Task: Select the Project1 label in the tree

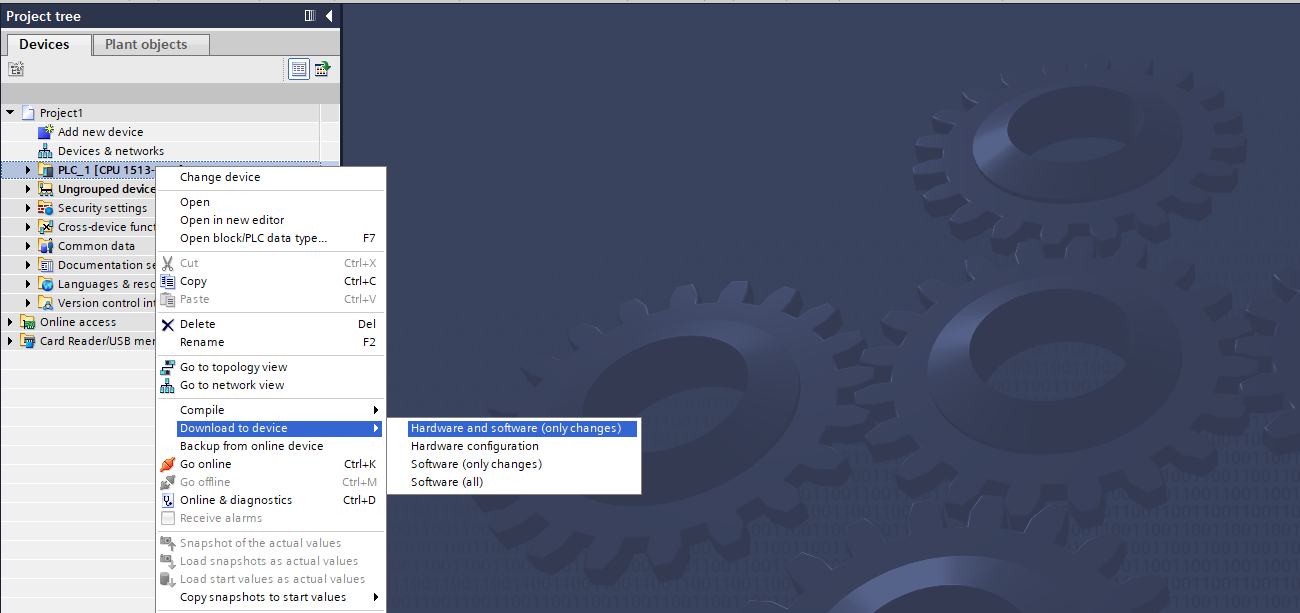Action: (x=61, y=113)
